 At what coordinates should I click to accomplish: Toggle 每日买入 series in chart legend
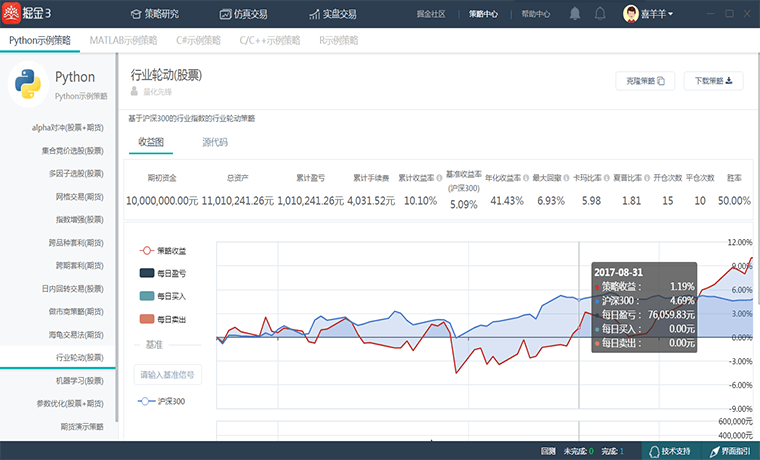coord(163,296)
